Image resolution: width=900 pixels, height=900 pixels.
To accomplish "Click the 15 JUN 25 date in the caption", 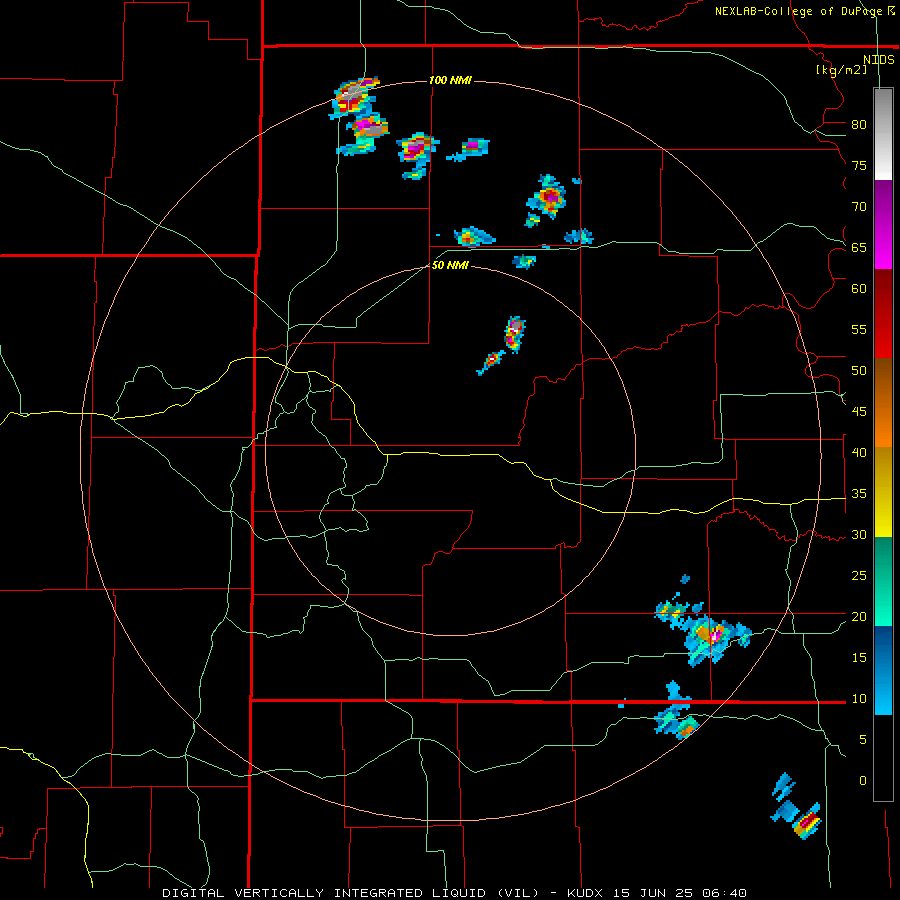I will 653,893.
